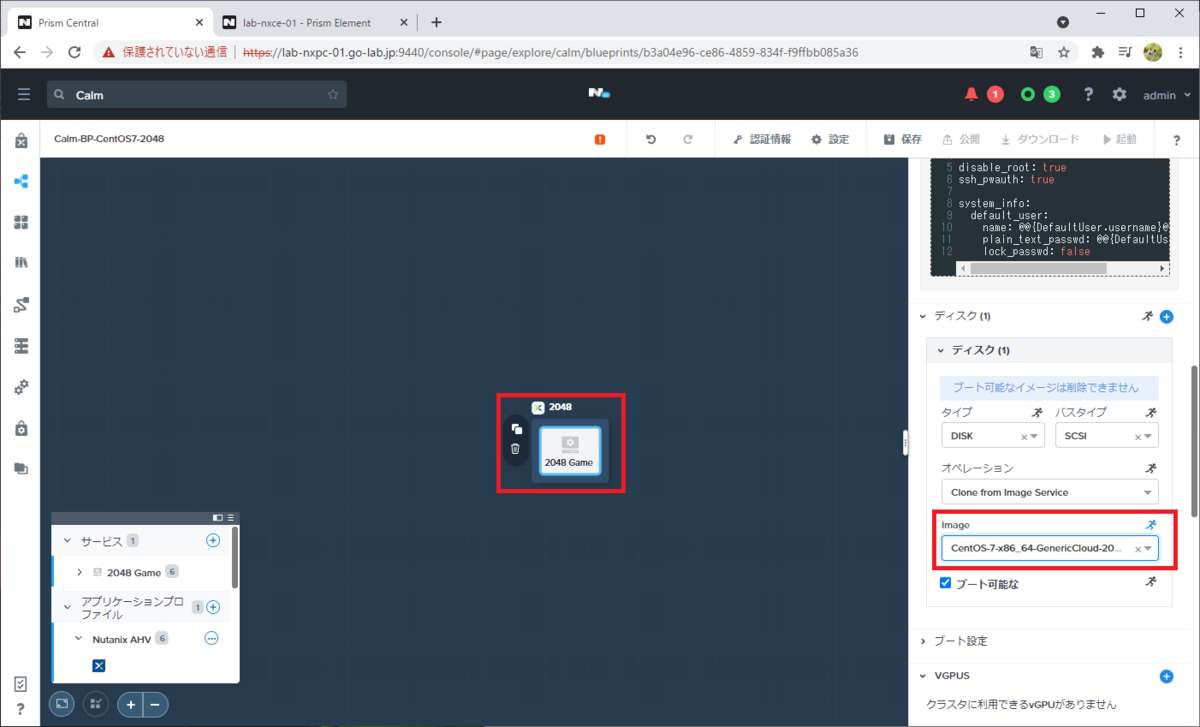Redo the blueprint change
1200x727 pixels.
(x=688, y=140)
